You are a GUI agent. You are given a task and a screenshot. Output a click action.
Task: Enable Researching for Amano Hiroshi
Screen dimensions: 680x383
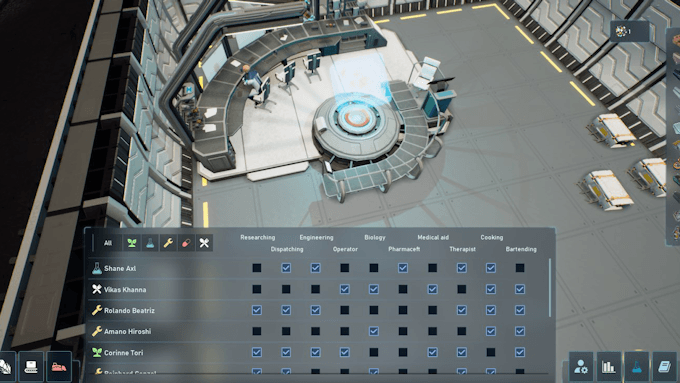coord(257,331)
